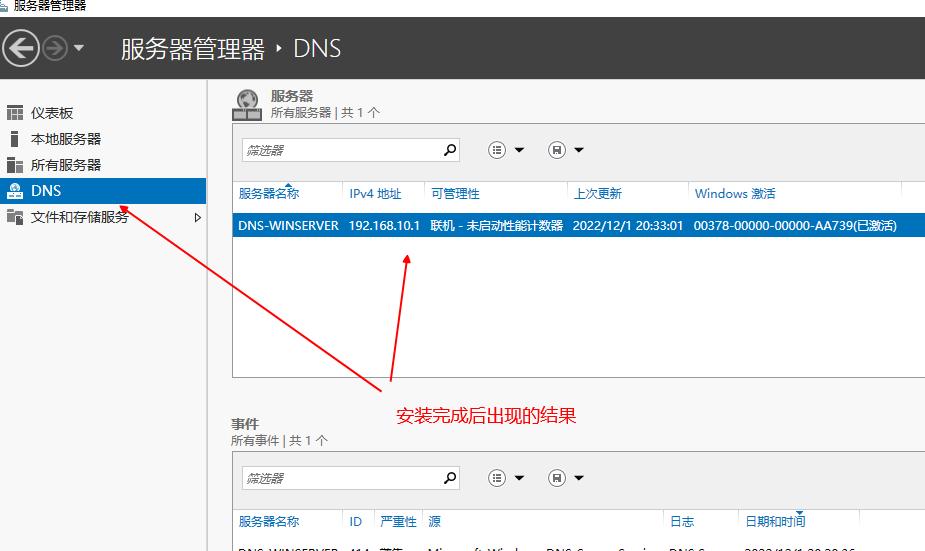
Task: Click the events list criteria icon
Action: click(x=497, y=478)
